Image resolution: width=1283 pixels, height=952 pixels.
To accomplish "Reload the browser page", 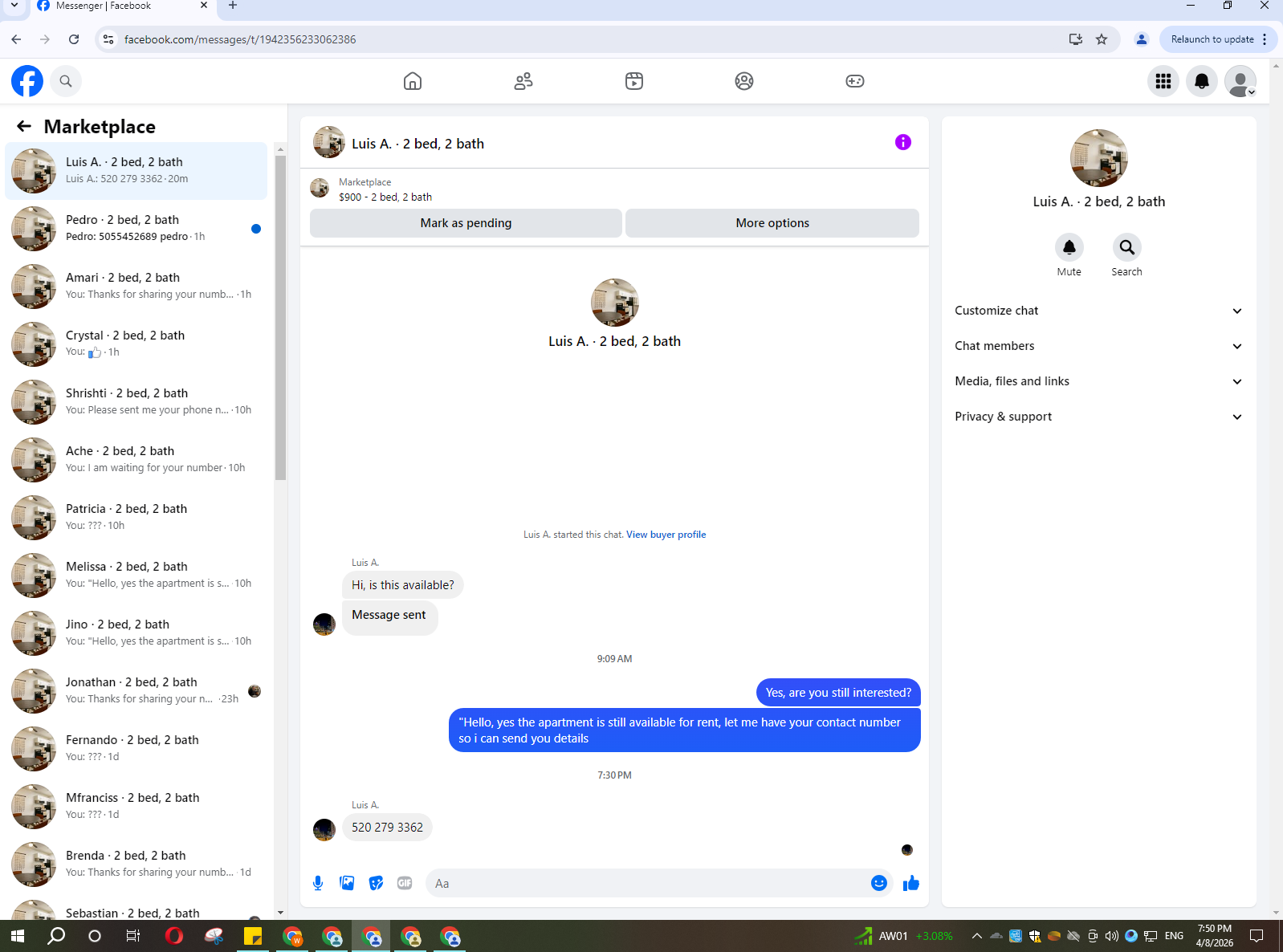I will 74,39.
